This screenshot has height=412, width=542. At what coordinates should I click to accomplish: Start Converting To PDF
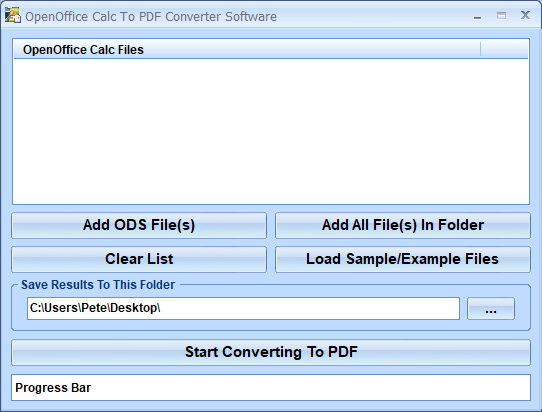271,352
